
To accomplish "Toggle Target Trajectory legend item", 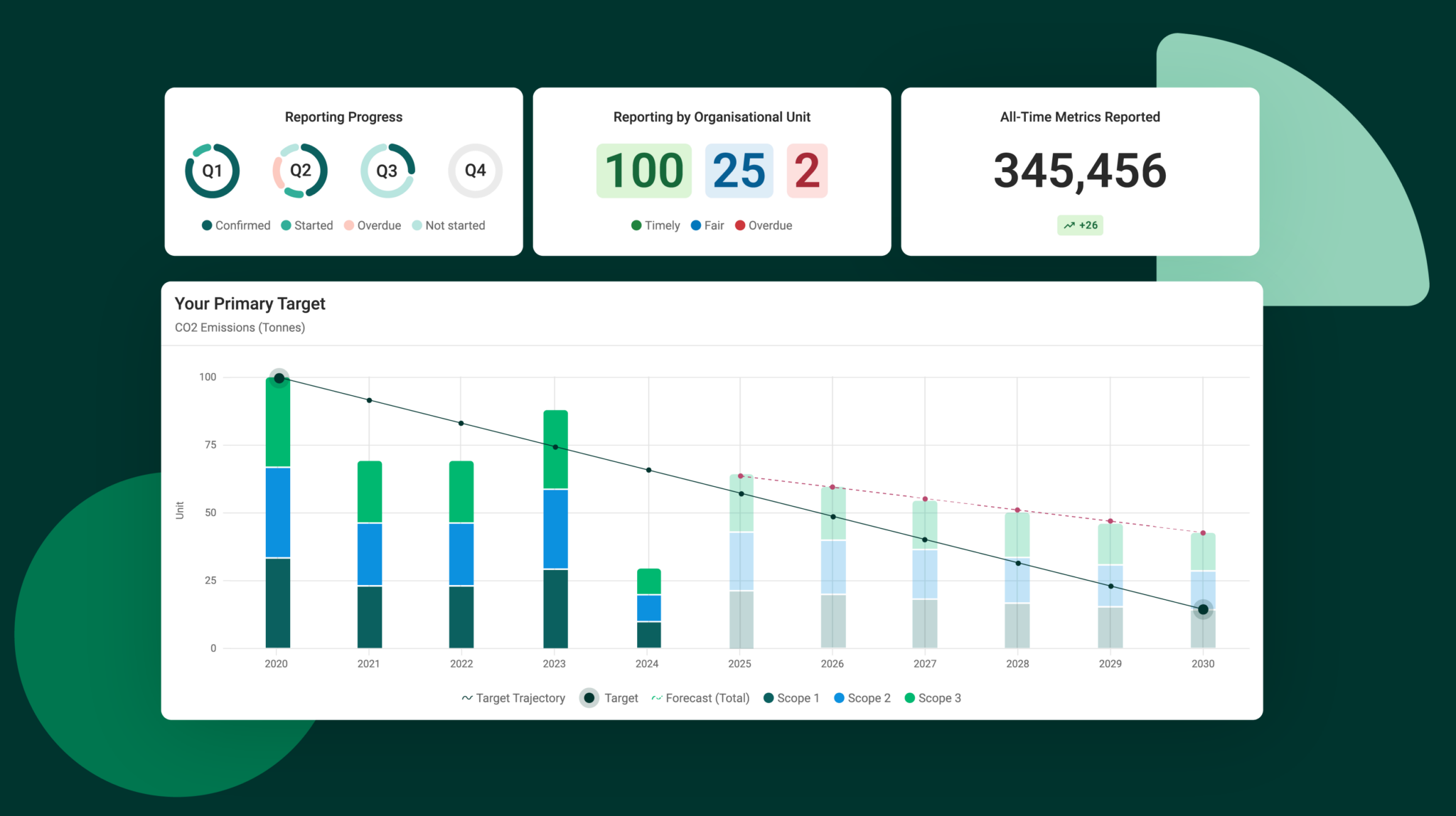I will 513,698.
